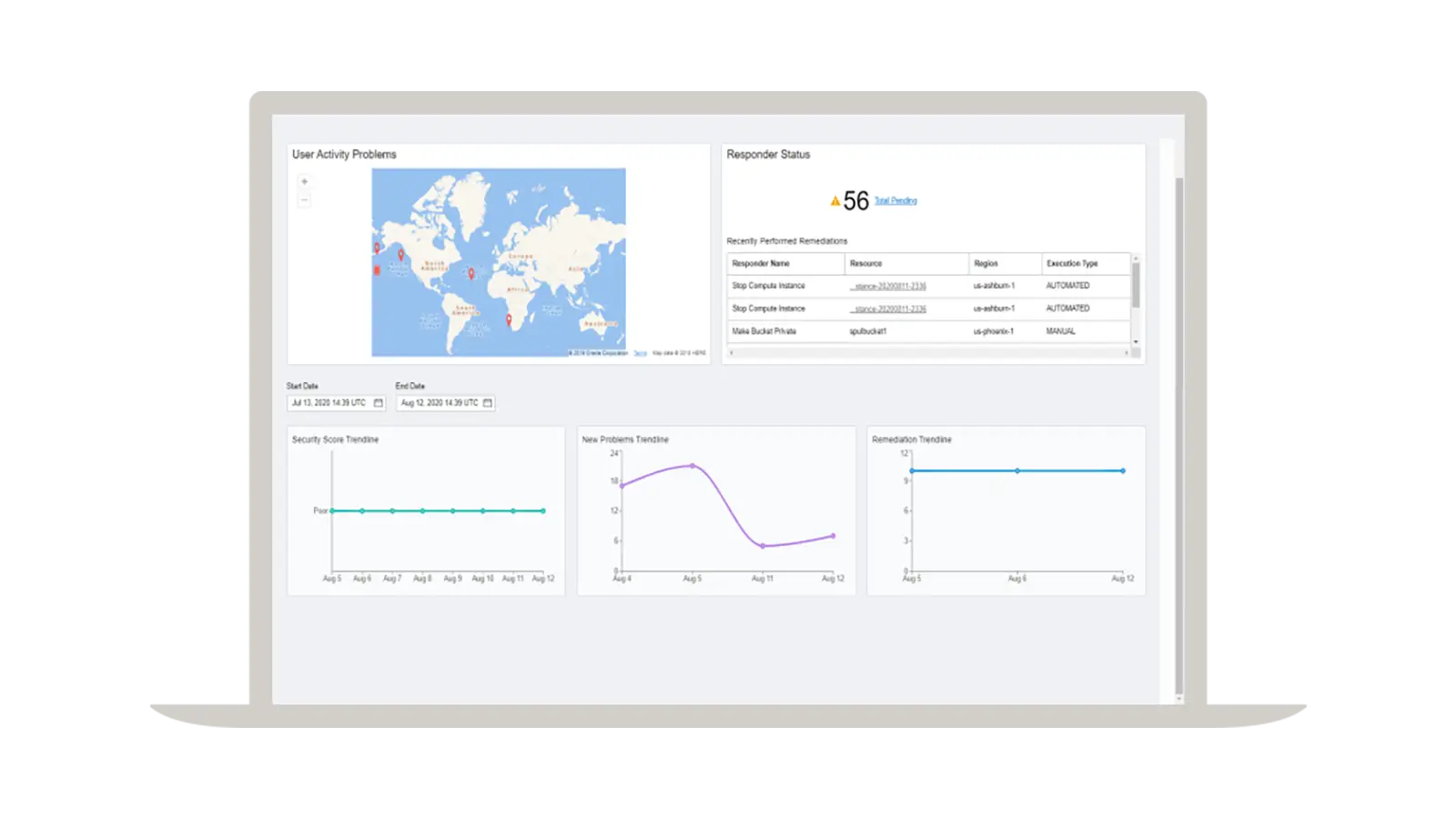Click remediations table scroll down arrow
1456x819 pixels.
click(x=1136, y=341)
